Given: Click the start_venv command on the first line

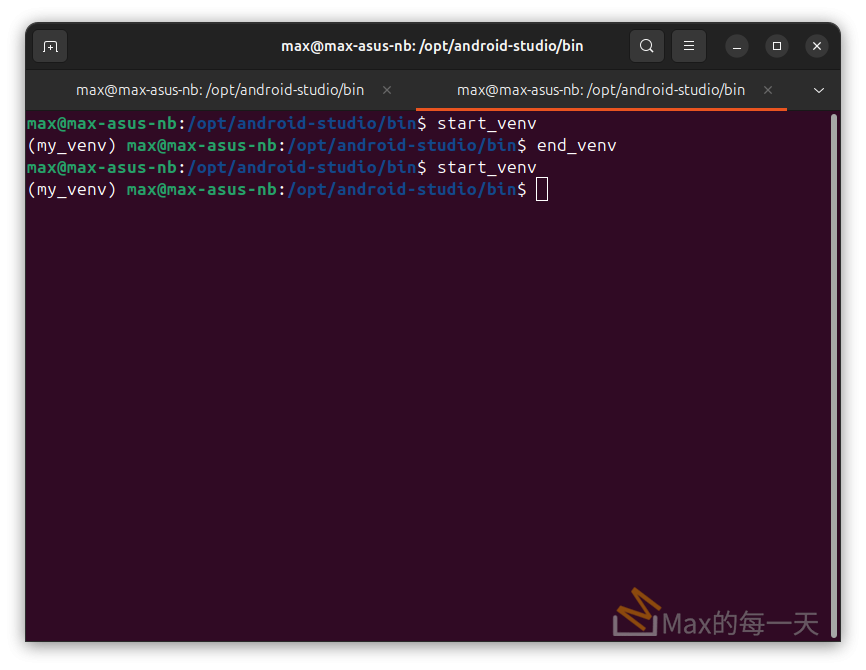Looking at the screenshot, I should pos(486,124).
